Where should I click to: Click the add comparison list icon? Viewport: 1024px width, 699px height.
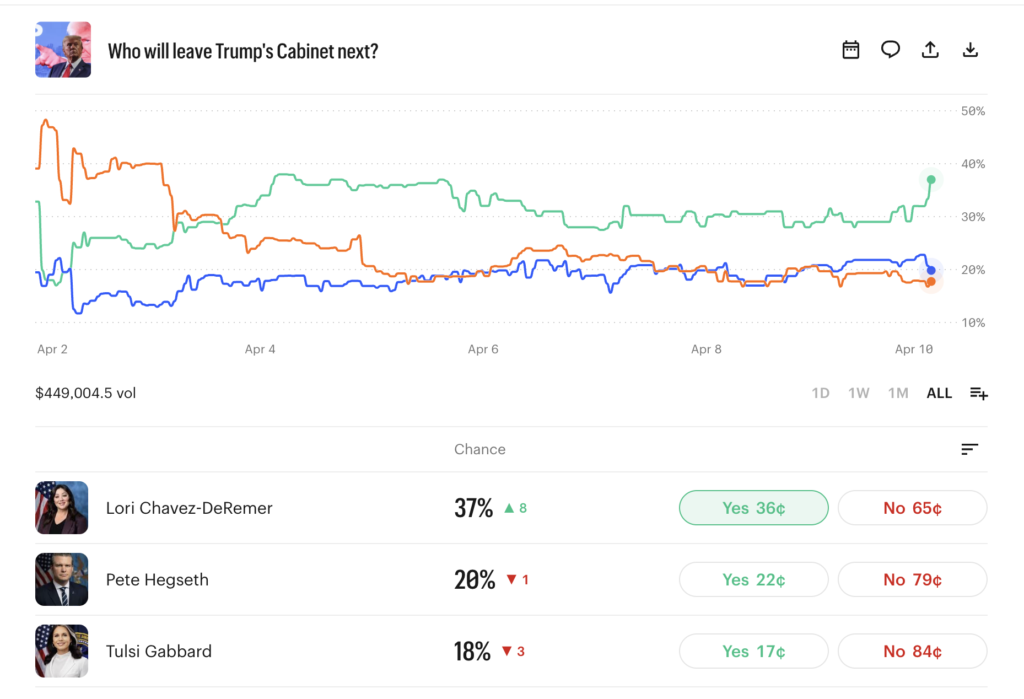click(979, 393)
